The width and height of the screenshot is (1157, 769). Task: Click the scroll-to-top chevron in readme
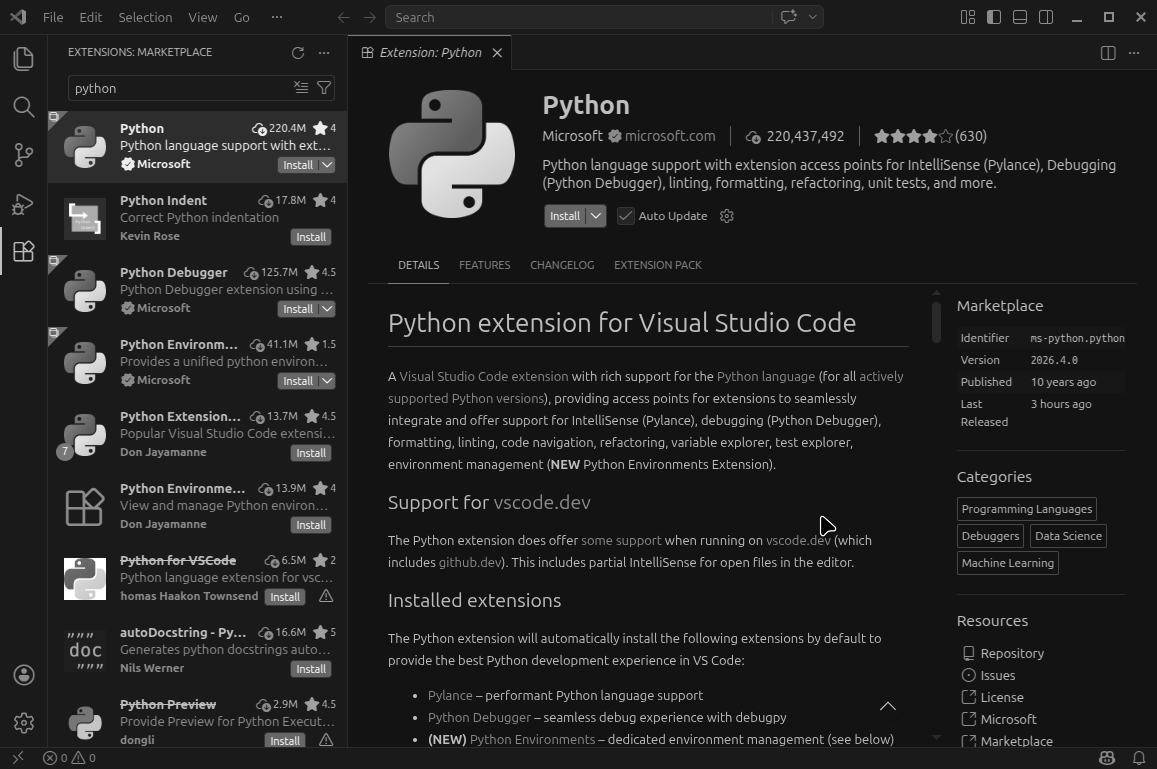888,706
